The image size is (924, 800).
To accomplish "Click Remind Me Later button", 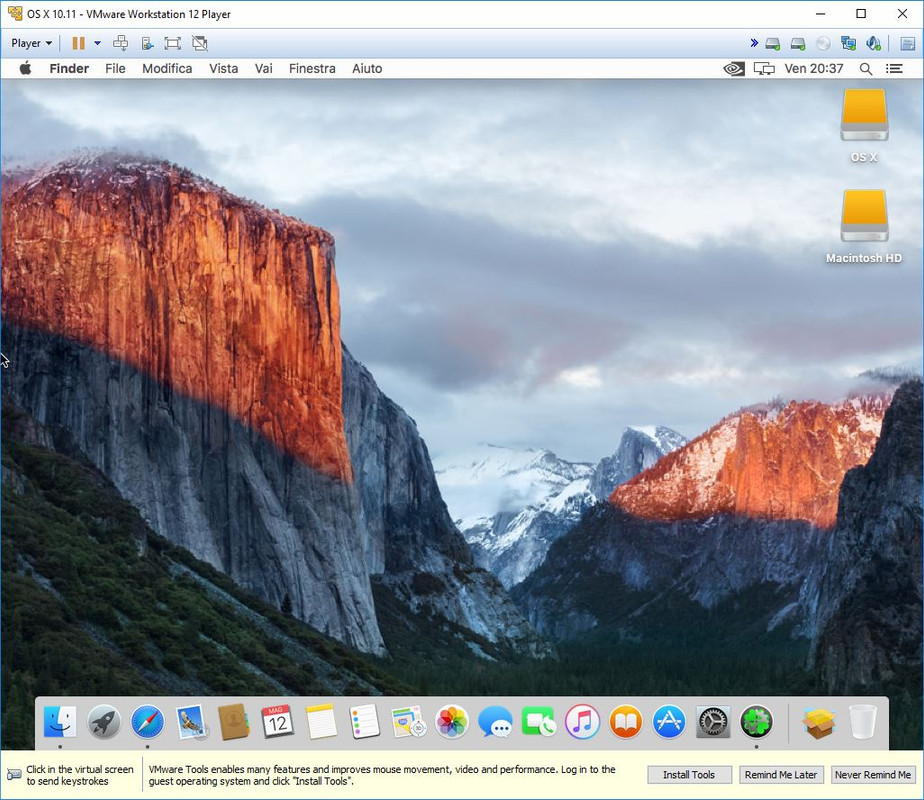I will click(x=781, y=775).
